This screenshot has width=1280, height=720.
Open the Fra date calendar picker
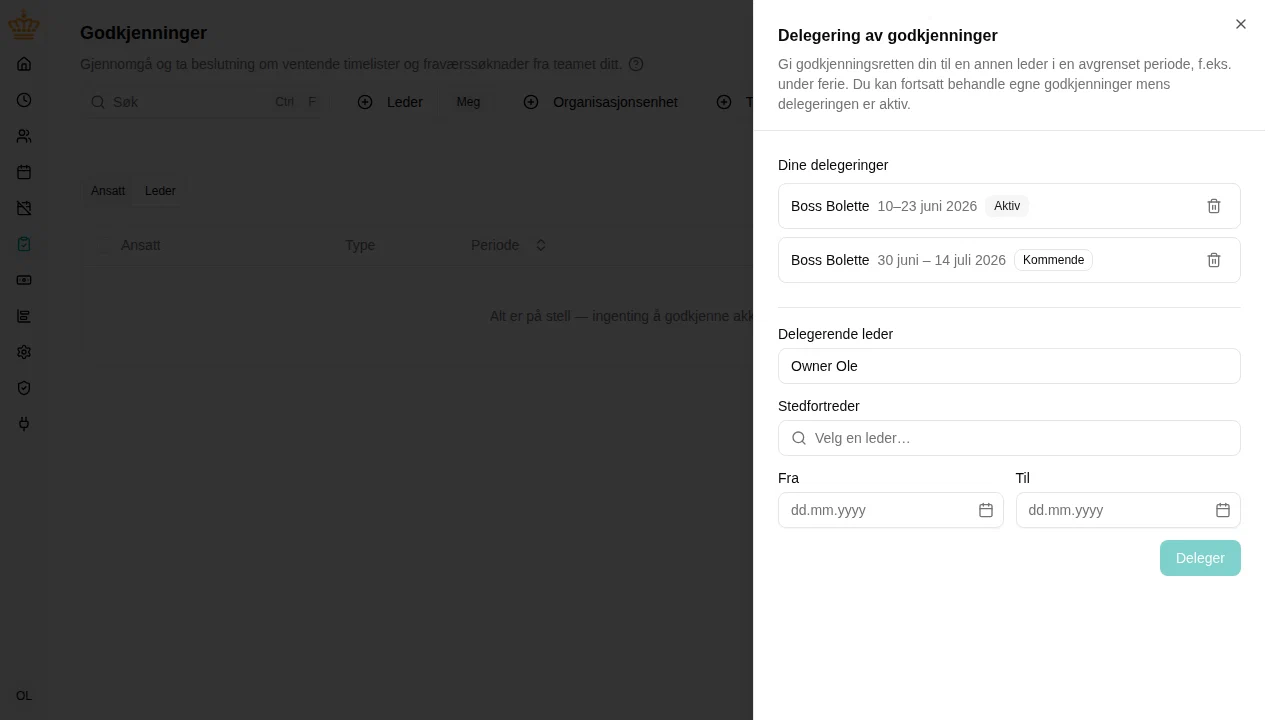(986, 510)
